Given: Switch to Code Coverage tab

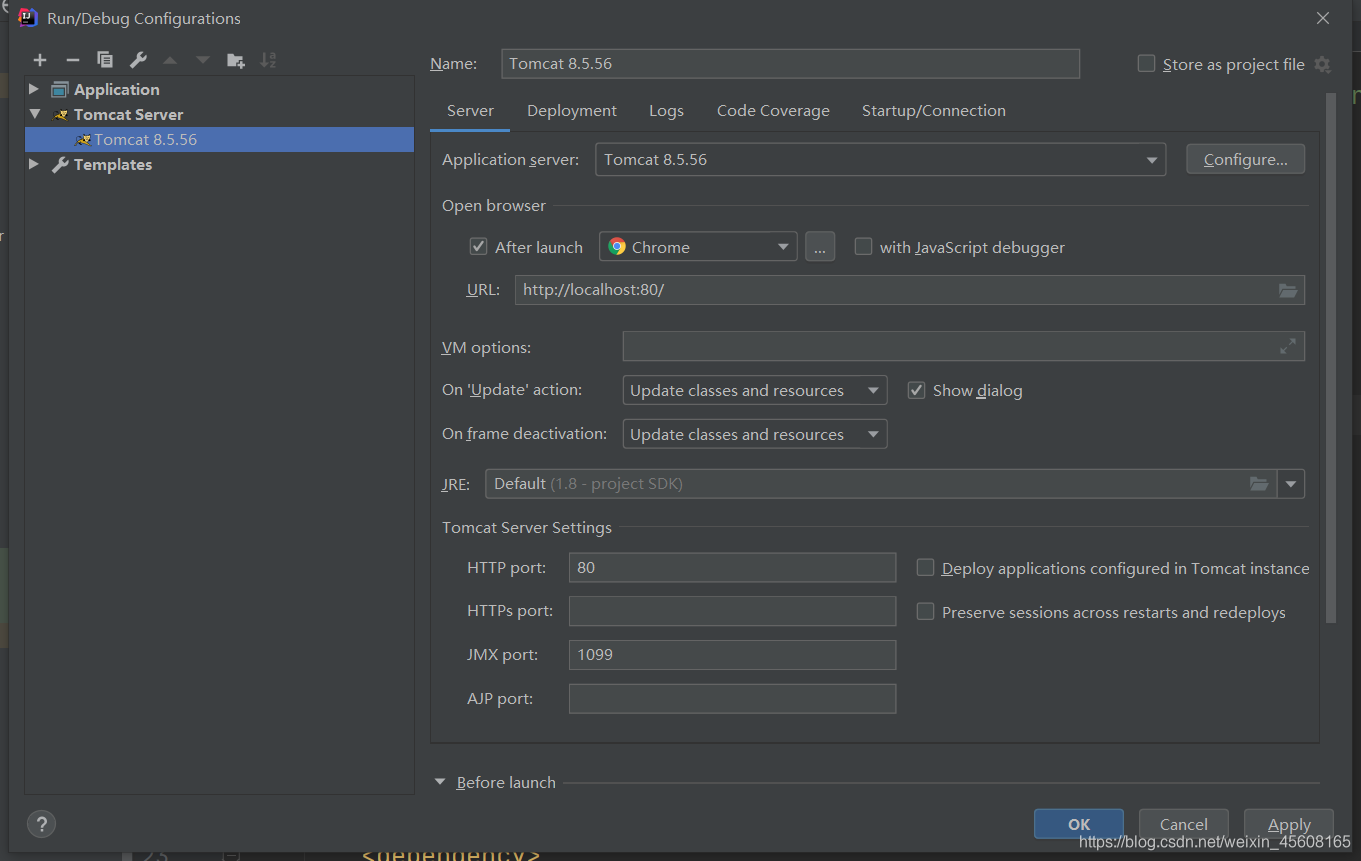Looking at the screenshot, I should pos(773,111).
